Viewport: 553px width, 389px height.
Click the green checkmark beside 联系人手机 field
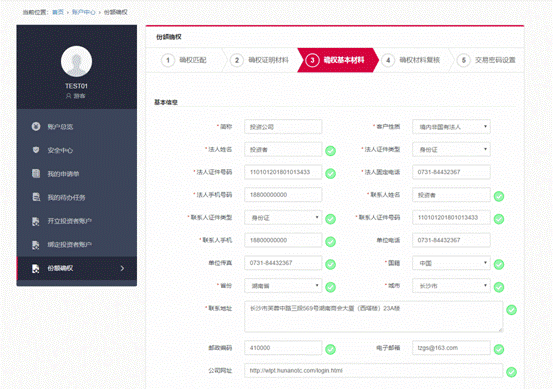pos(330,242)
